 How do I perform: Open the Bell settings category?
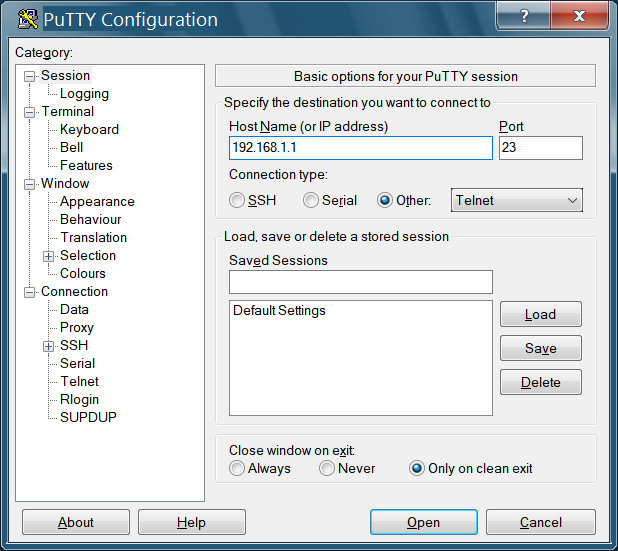click(x=71, y=147)
